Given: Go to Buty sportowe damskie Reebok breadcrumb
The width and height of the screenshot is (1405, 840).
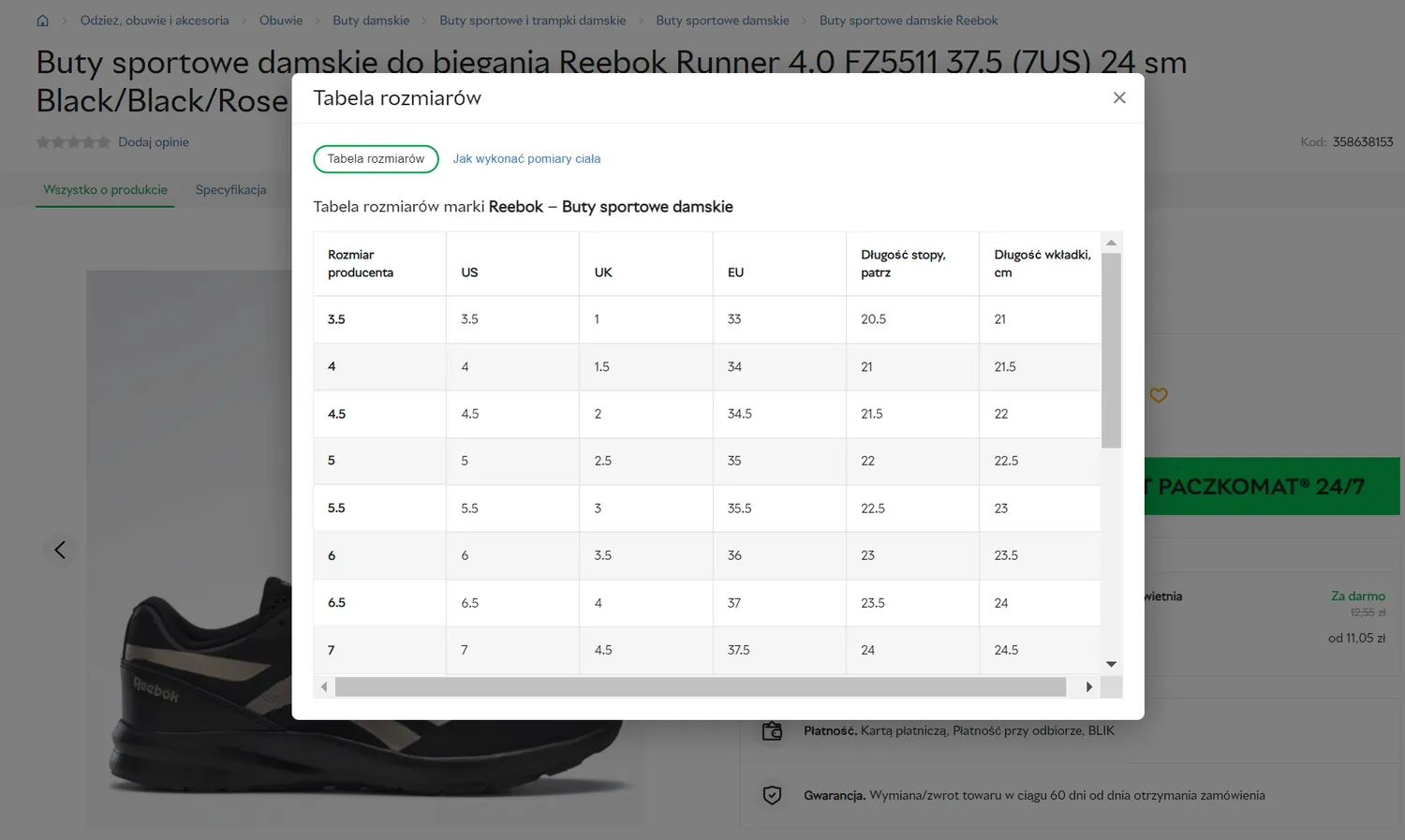Looking at the screenshot, I should [x=909, y=21].
